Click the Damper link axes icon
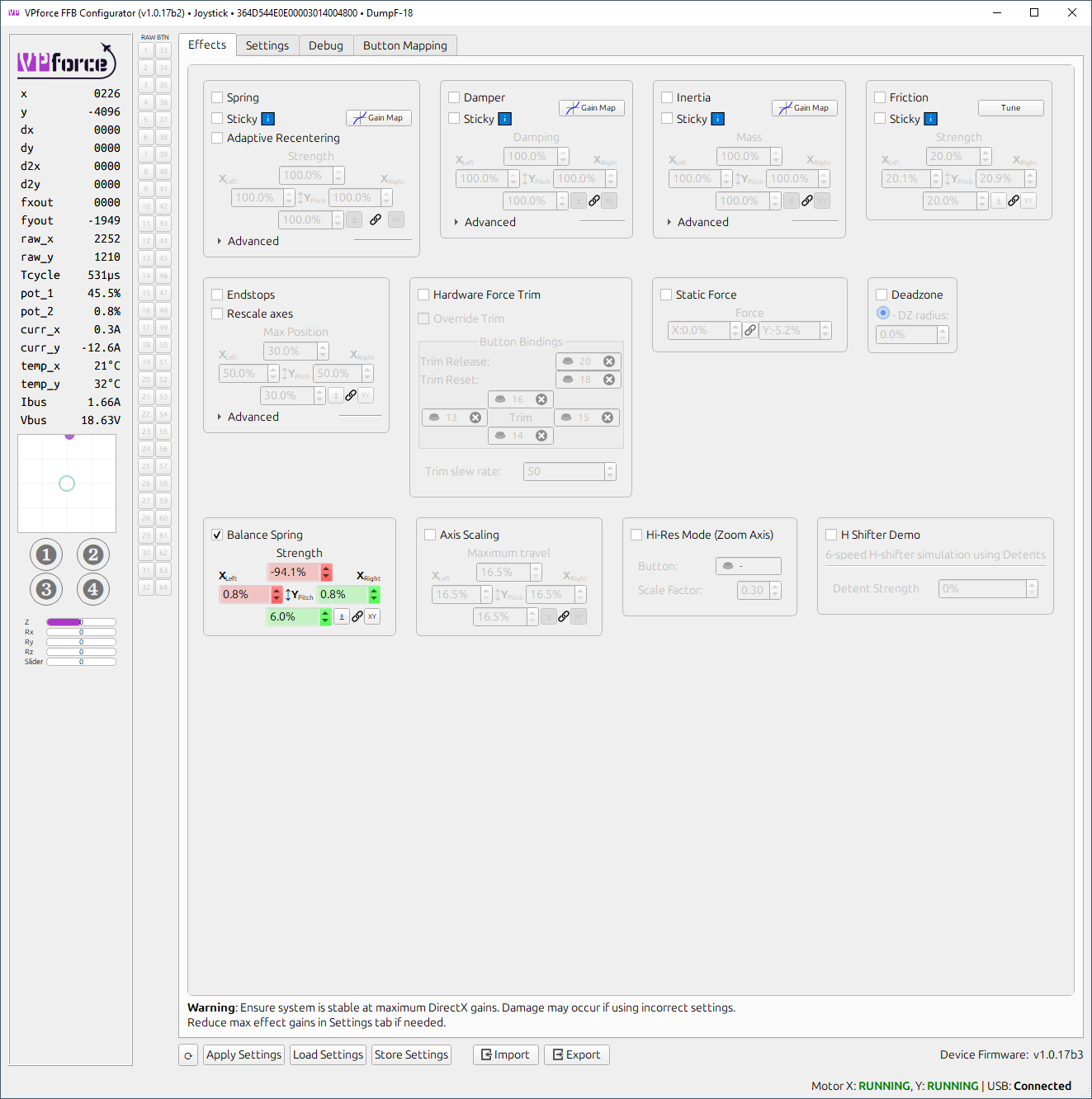The height and width of the screenshot is (1099, 1092). pos(594,200)
